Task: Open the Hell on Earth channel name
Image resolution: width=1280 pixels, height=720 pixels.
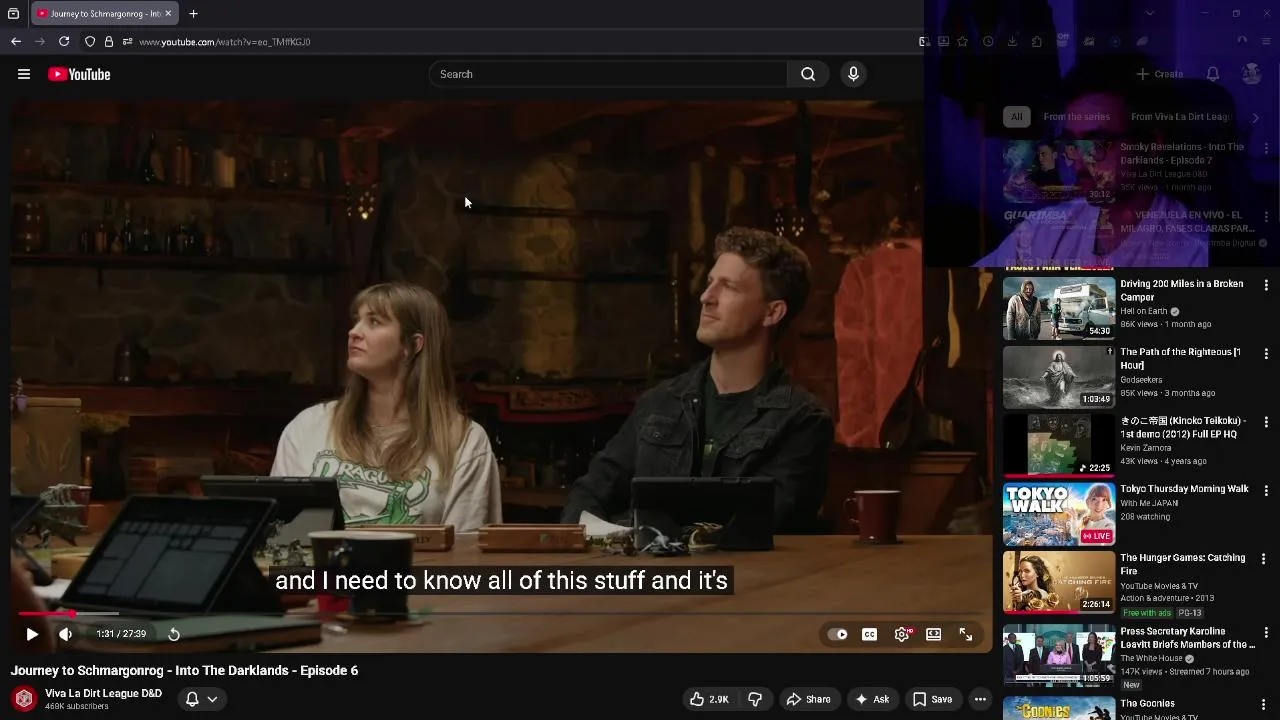Action: [1144, 311]
